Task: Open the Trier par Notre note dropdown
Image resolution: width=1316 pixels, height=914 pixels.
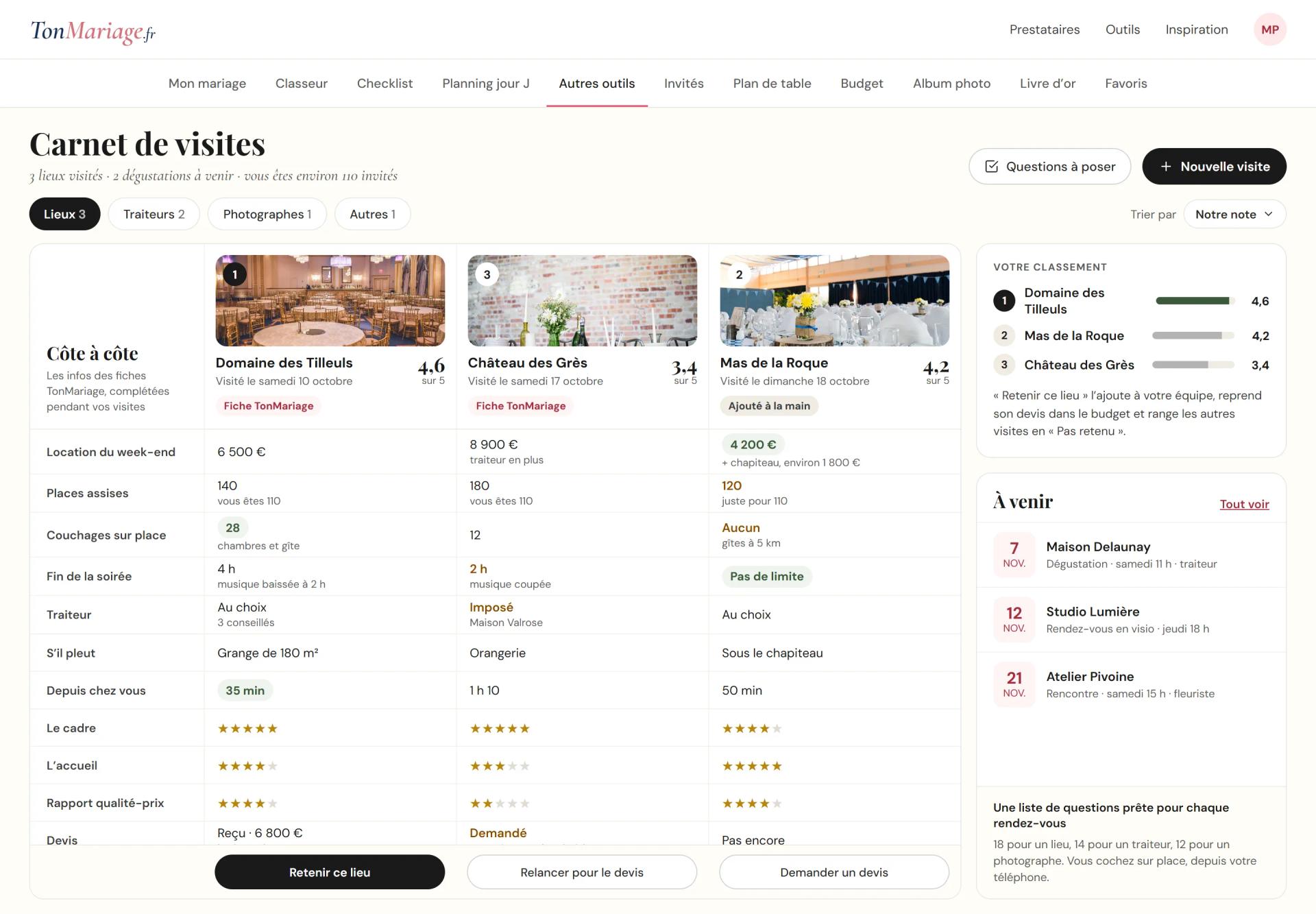Action: click(x=1234, y=214)
